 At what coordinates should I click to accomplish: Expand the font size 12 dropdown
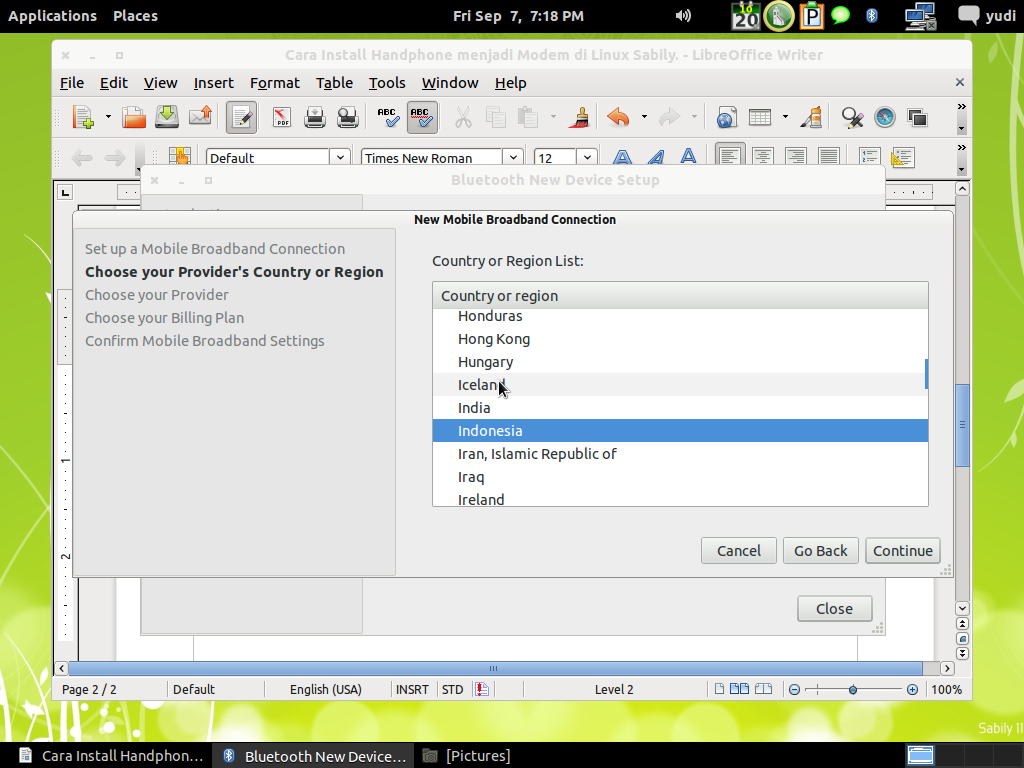pyautogui.click(x=587, y=157)
